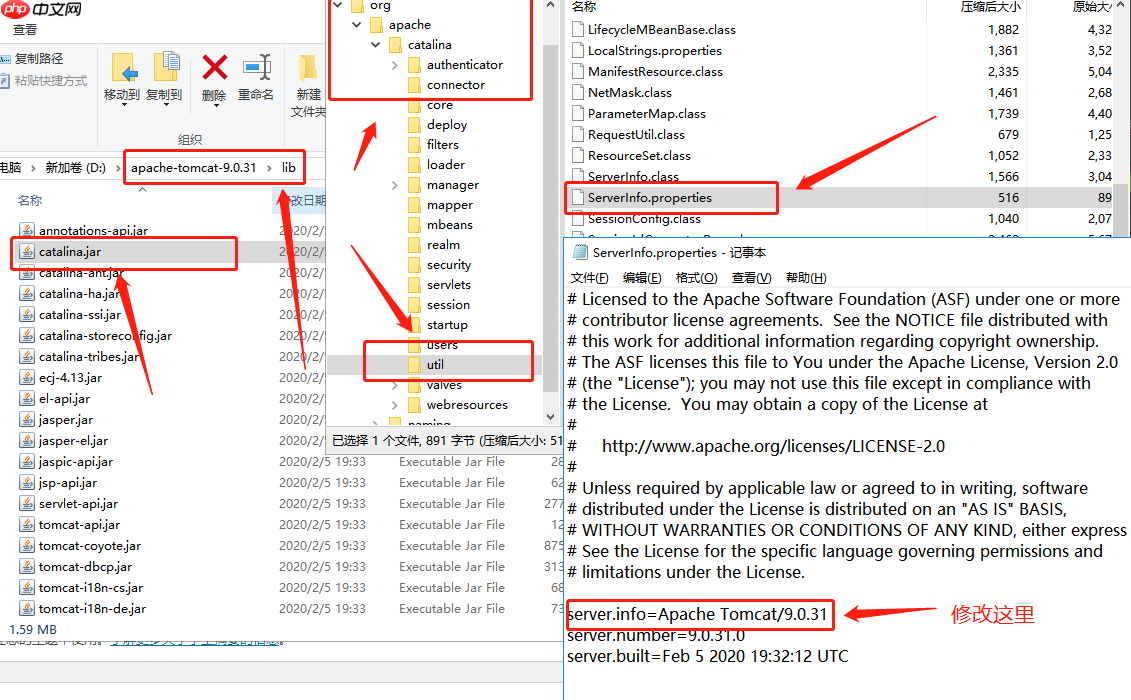Open Notepad's File (文件) menu

tap(589, 278)
